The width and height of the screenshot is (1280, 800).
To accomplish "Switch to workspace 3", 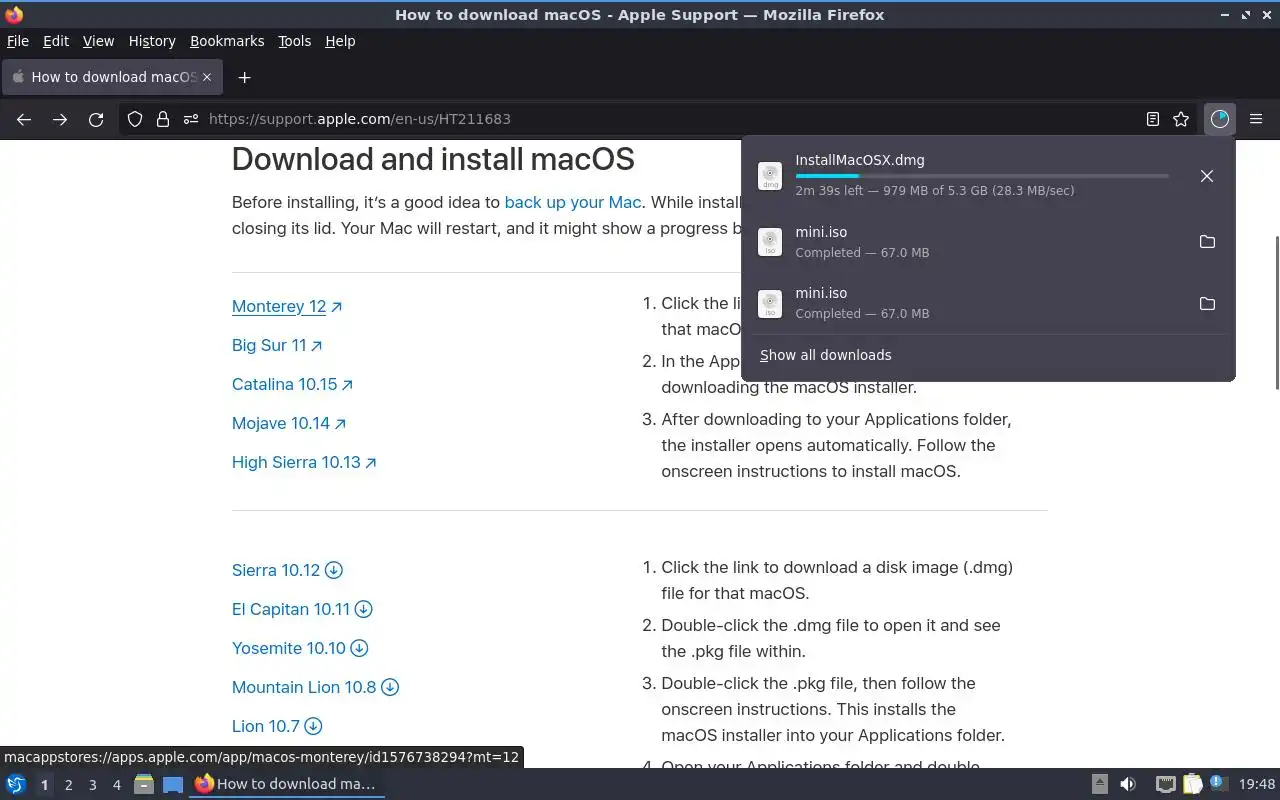I will [x=92, y=785].
